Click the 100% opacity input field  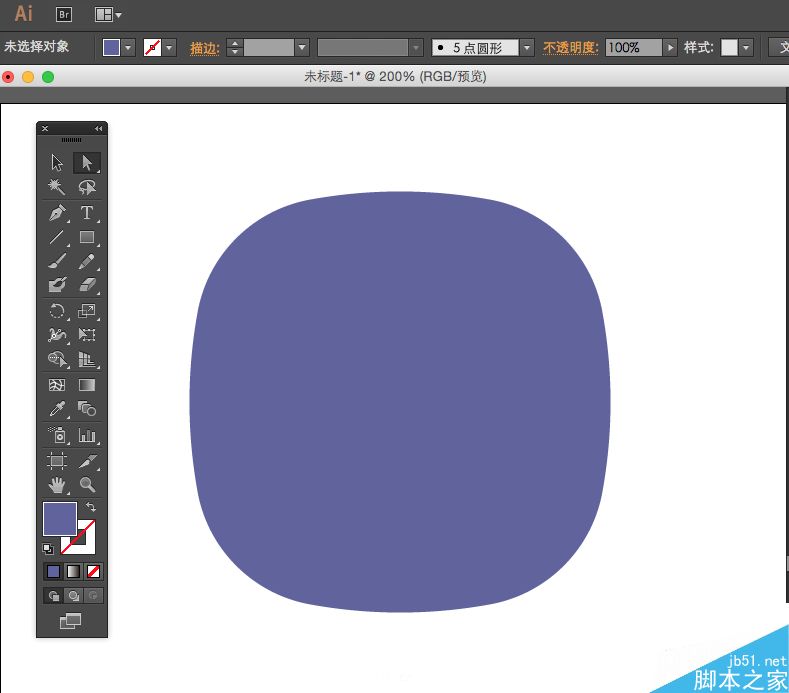coord(634,48)
